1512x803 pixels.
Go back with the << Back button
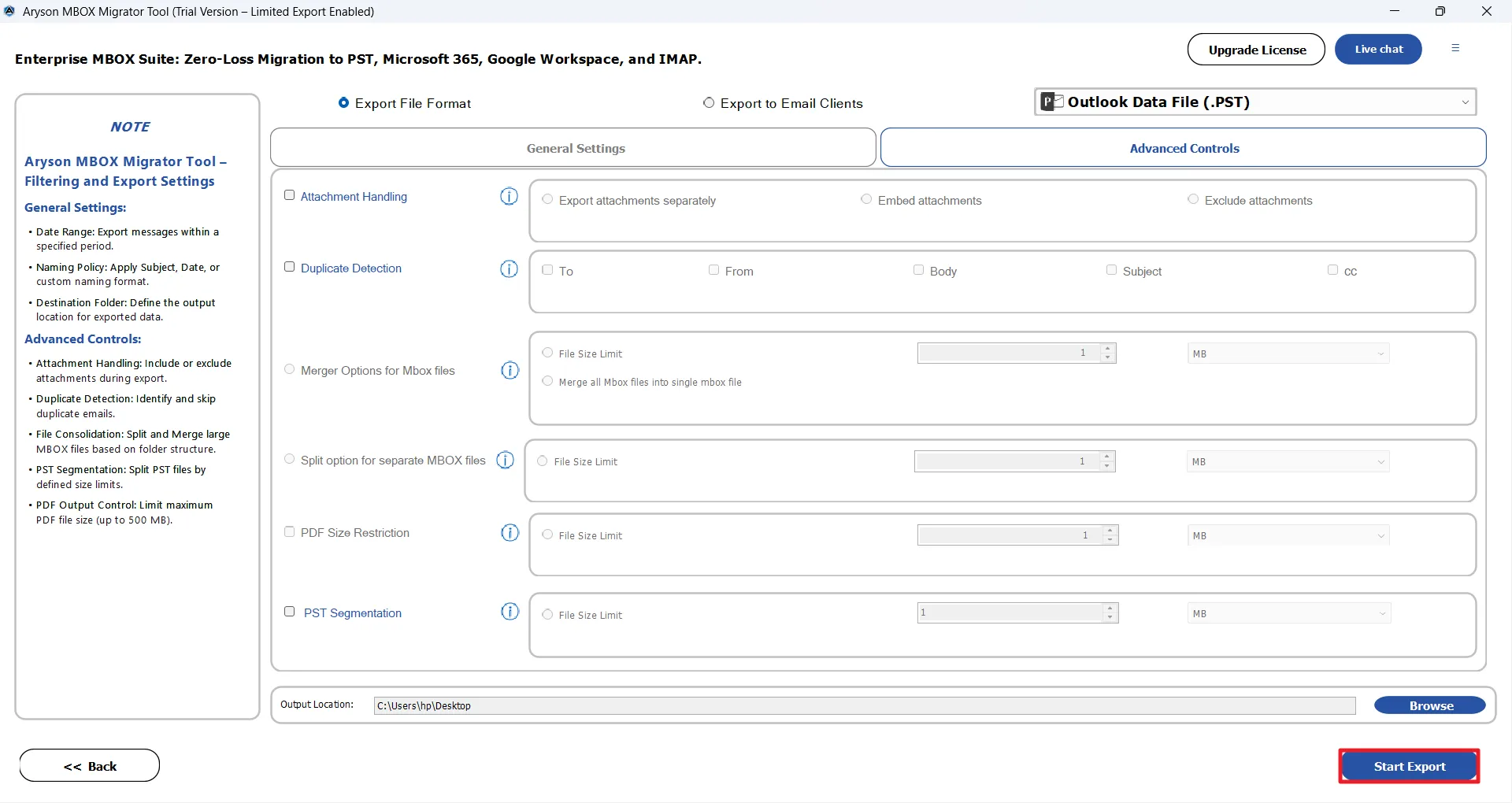(90, 766)
